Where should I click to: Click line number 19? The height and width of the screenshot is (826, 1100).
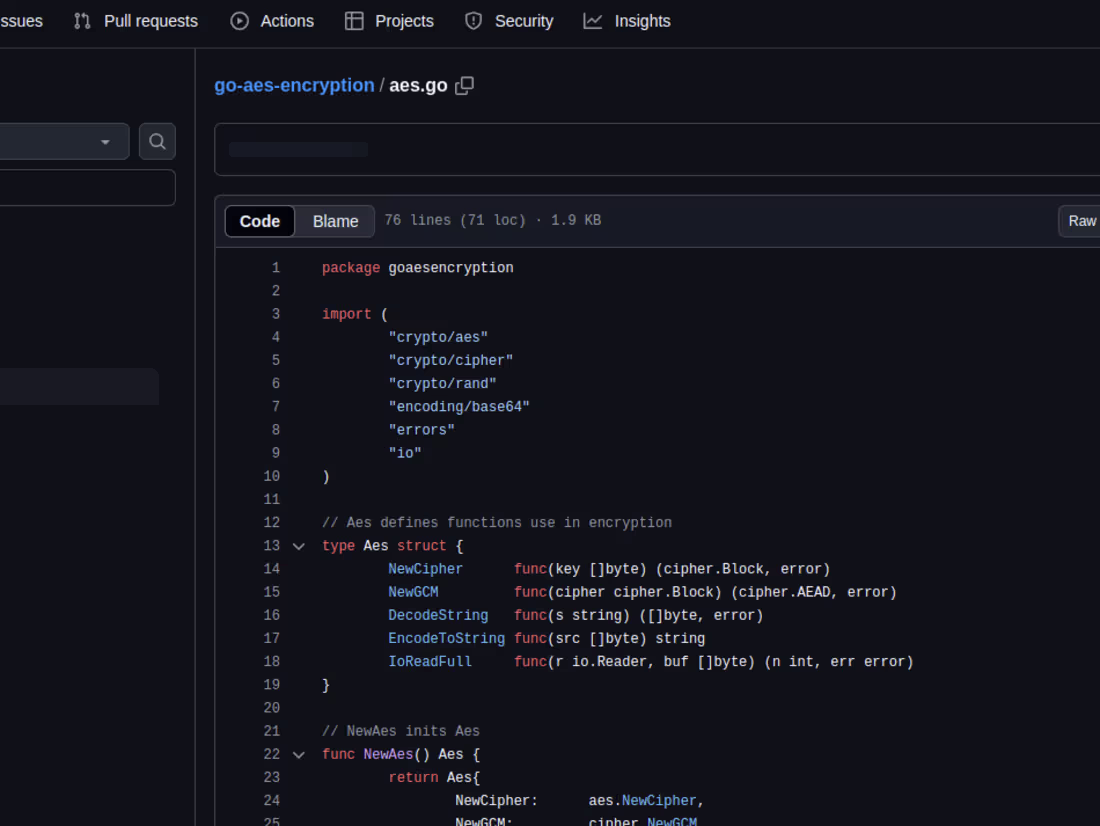tap(271, 685)
